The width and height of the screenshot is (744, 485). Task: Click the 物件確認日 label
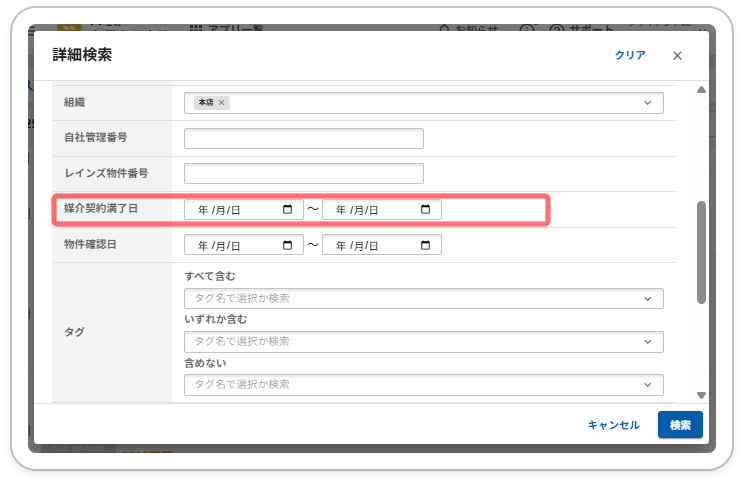click(x=90, y=244)
